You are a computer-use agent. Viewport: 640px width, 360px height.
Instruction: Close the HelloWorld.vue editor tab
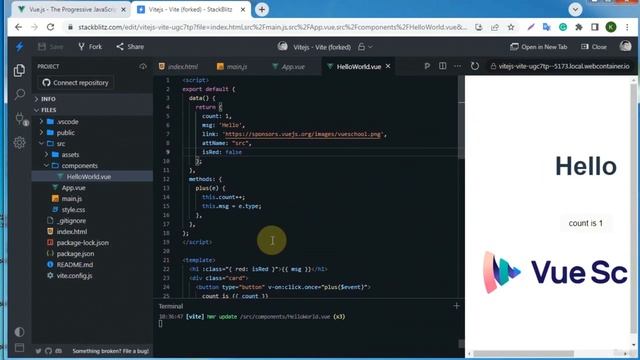(x=388, y=66)
